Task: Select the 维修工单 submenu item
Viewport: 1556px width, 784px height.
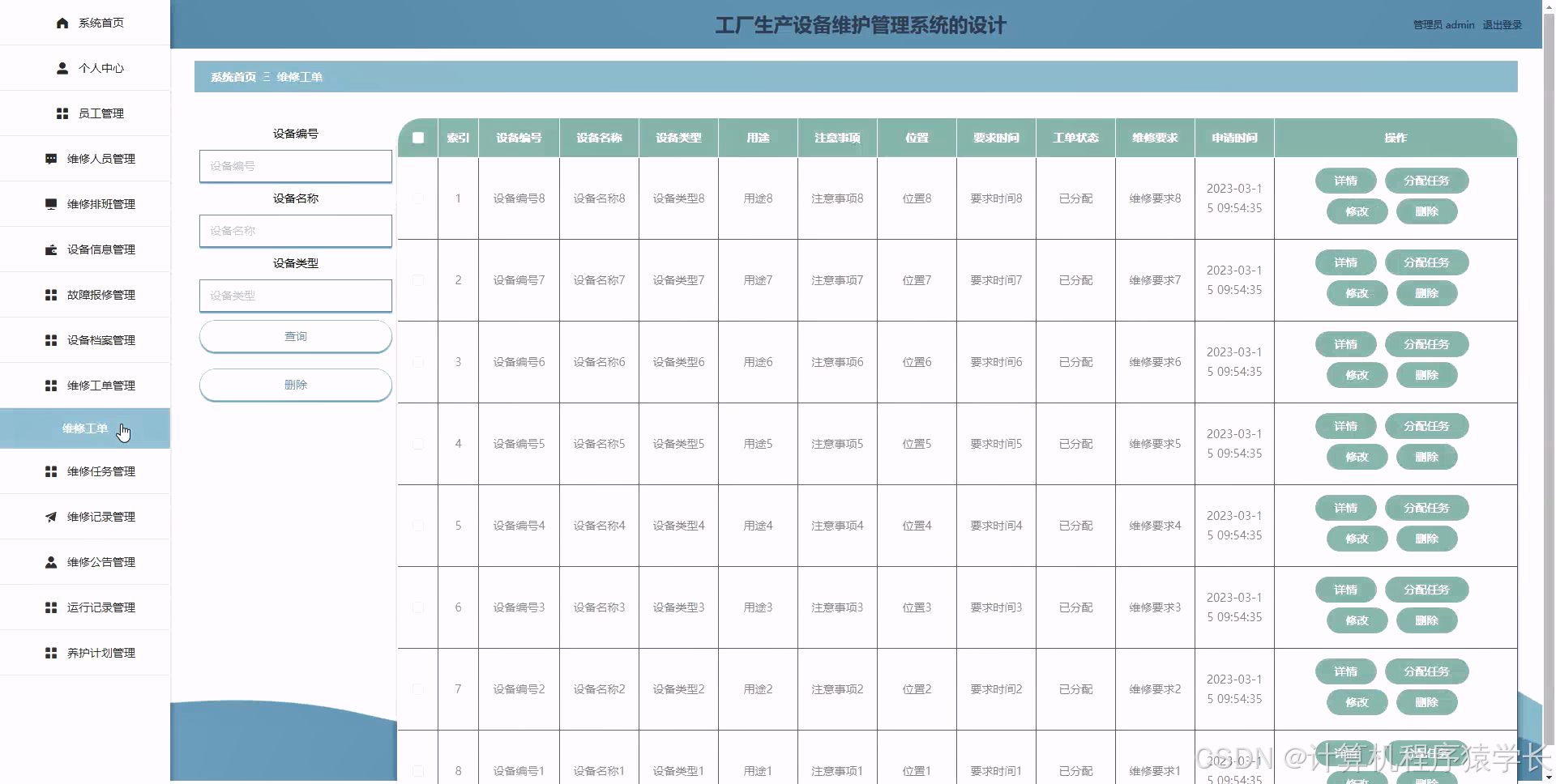Action: (85, 428)
